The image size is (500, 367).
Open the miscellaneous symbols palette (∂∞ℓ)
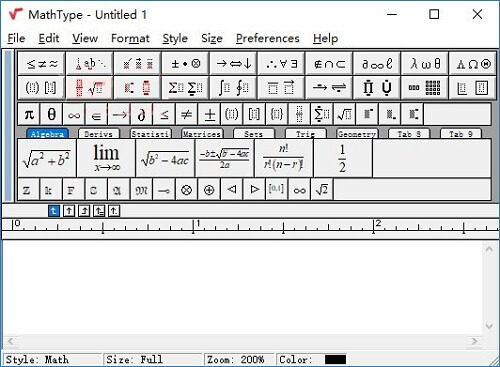tap(377, 63)
